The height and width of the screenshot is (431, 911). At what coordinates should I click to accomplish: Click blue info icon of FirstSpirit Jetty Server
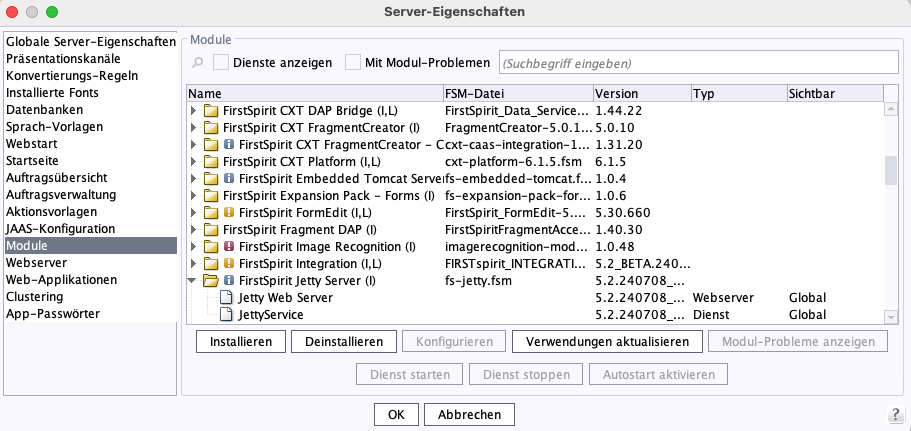click(228, 281)
